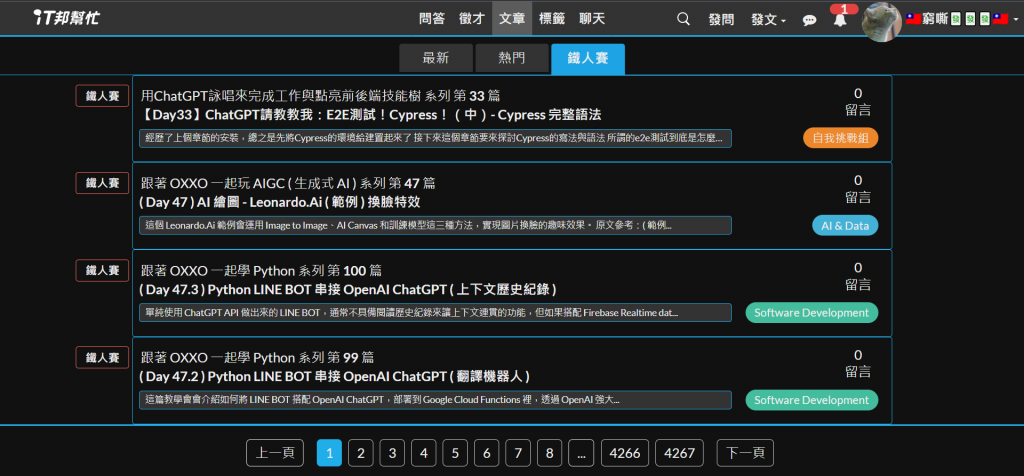Image resolution: width=1024 pixels, height=476 pixels.
Task: Open article Day 47.2 LINE BOT 翻譯機器人
Action: pyautogui.click(x=334, y=377)
